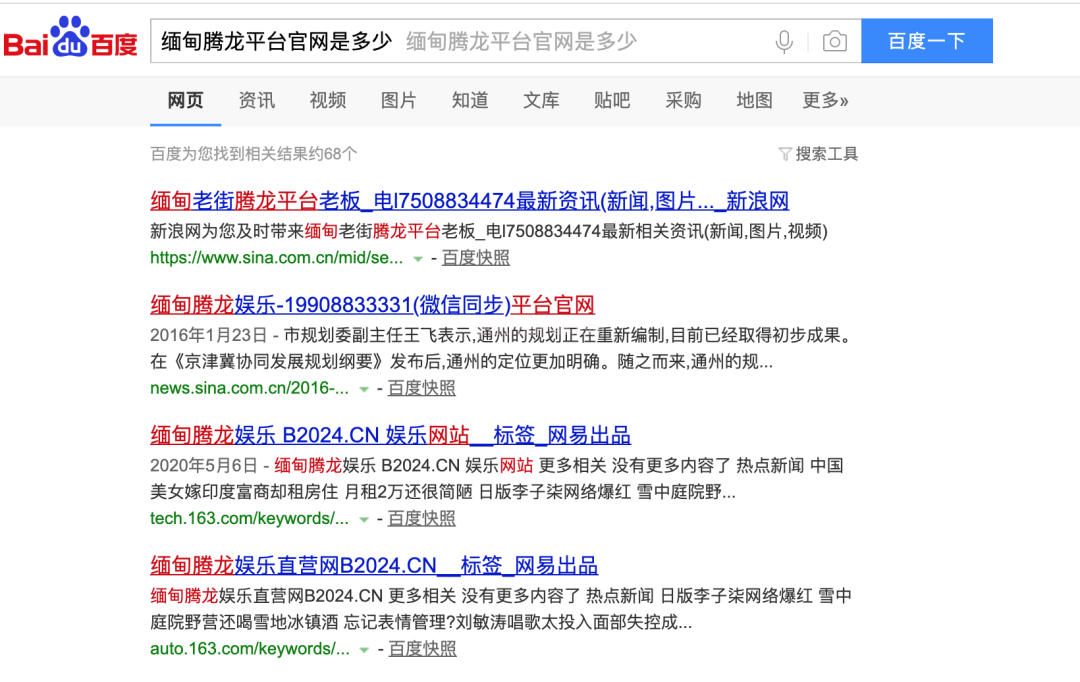Open the 图片 tab
The image size is (1080, 682).
tap(398, 100)
